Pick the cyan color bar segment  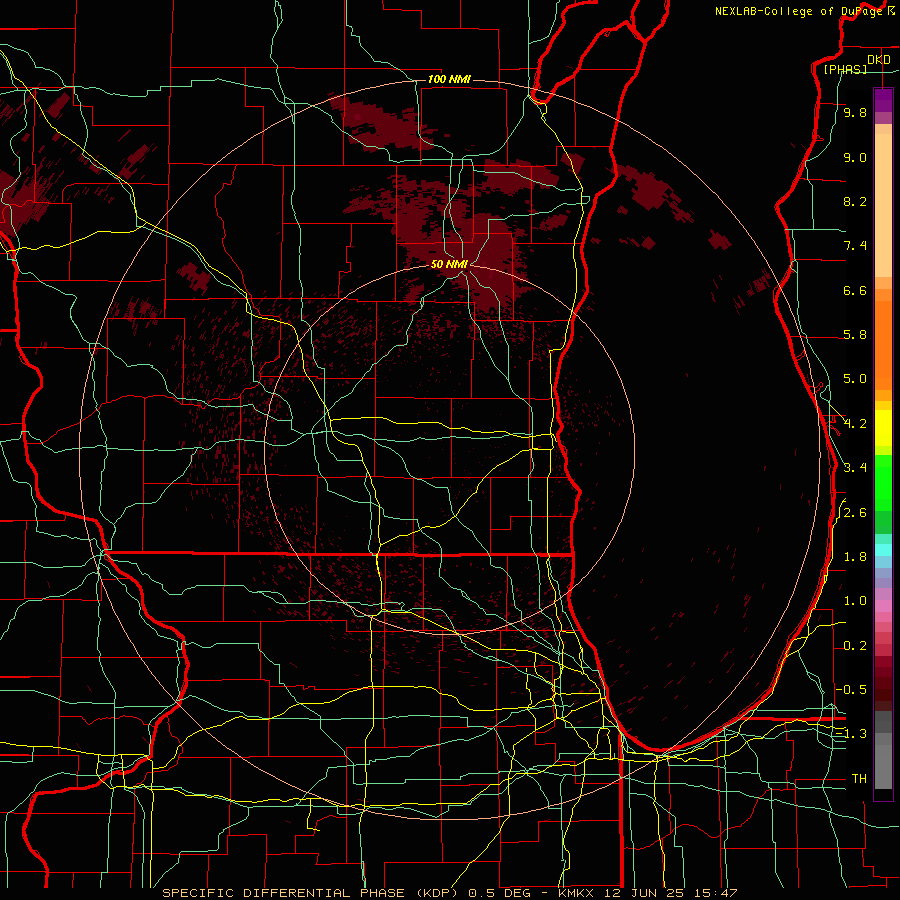(x=883, y=550)
